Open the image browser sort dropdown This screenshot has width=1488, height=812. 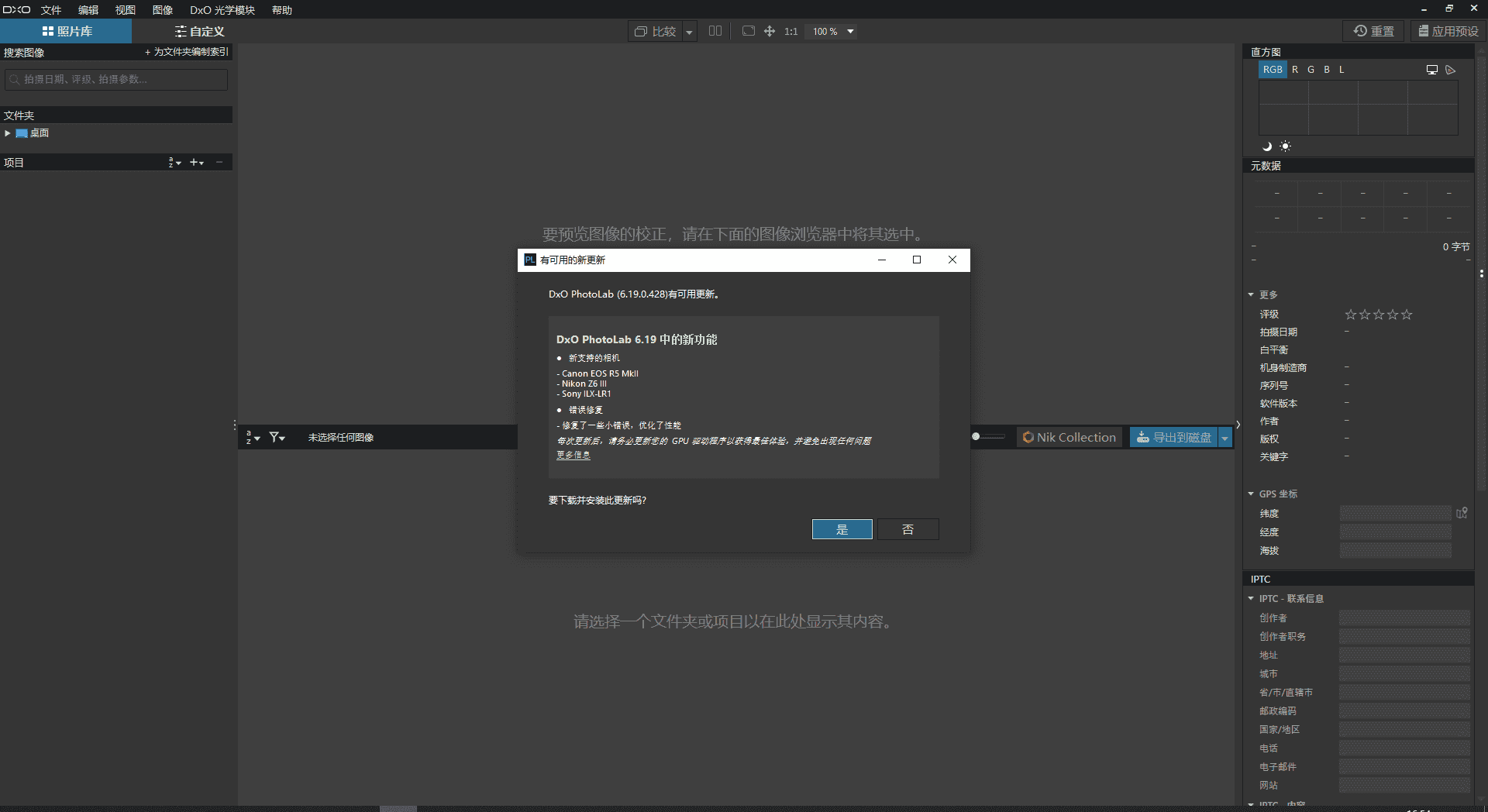(253, 438)
